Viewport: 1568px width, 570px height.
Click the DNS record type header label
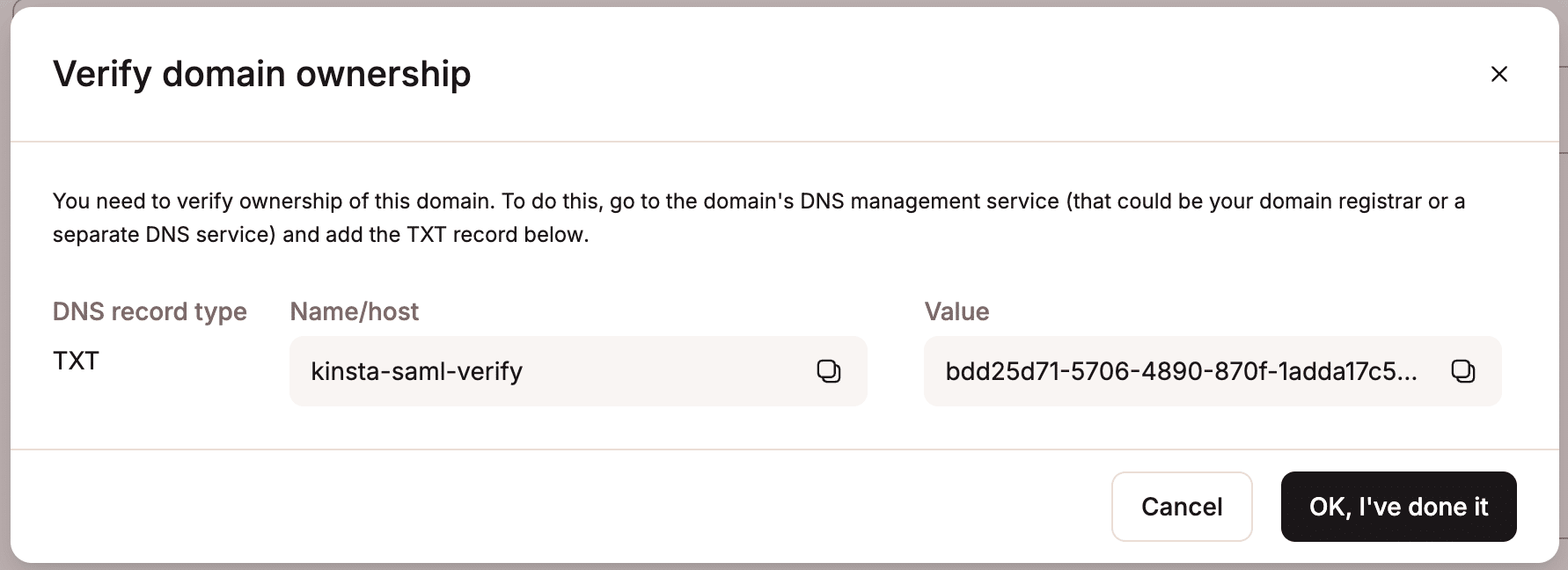[x=150, y=311]
